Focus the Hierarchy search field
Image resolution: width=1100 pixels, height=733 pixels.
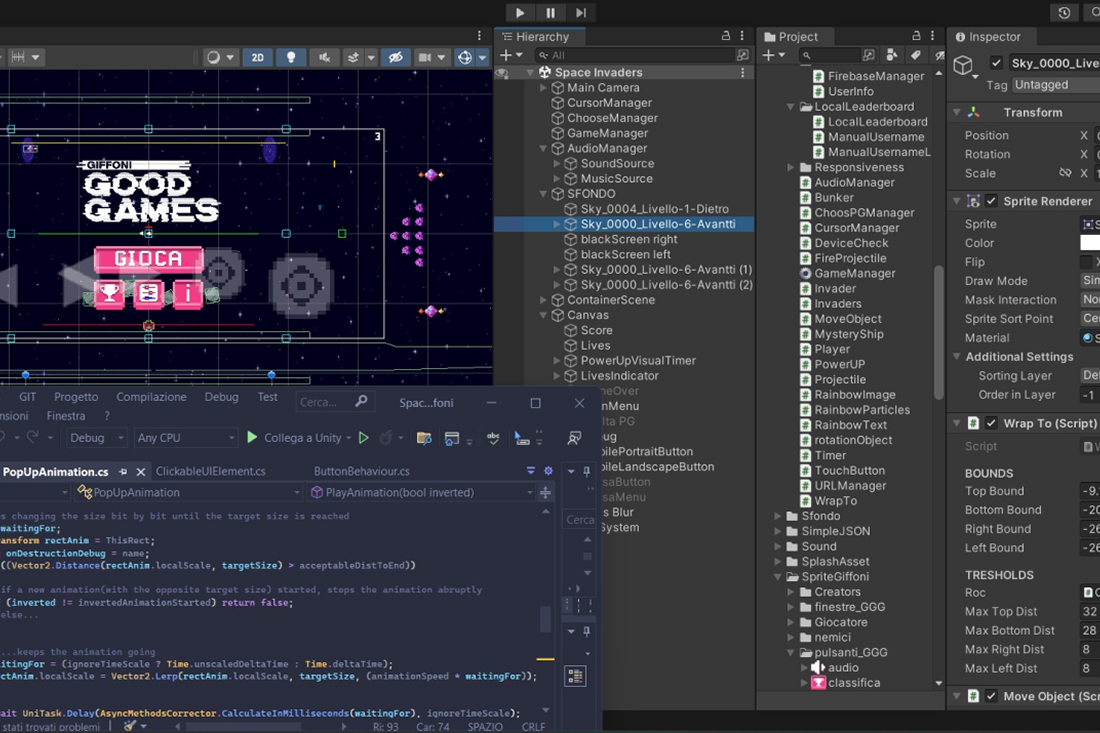click(642, 55)
